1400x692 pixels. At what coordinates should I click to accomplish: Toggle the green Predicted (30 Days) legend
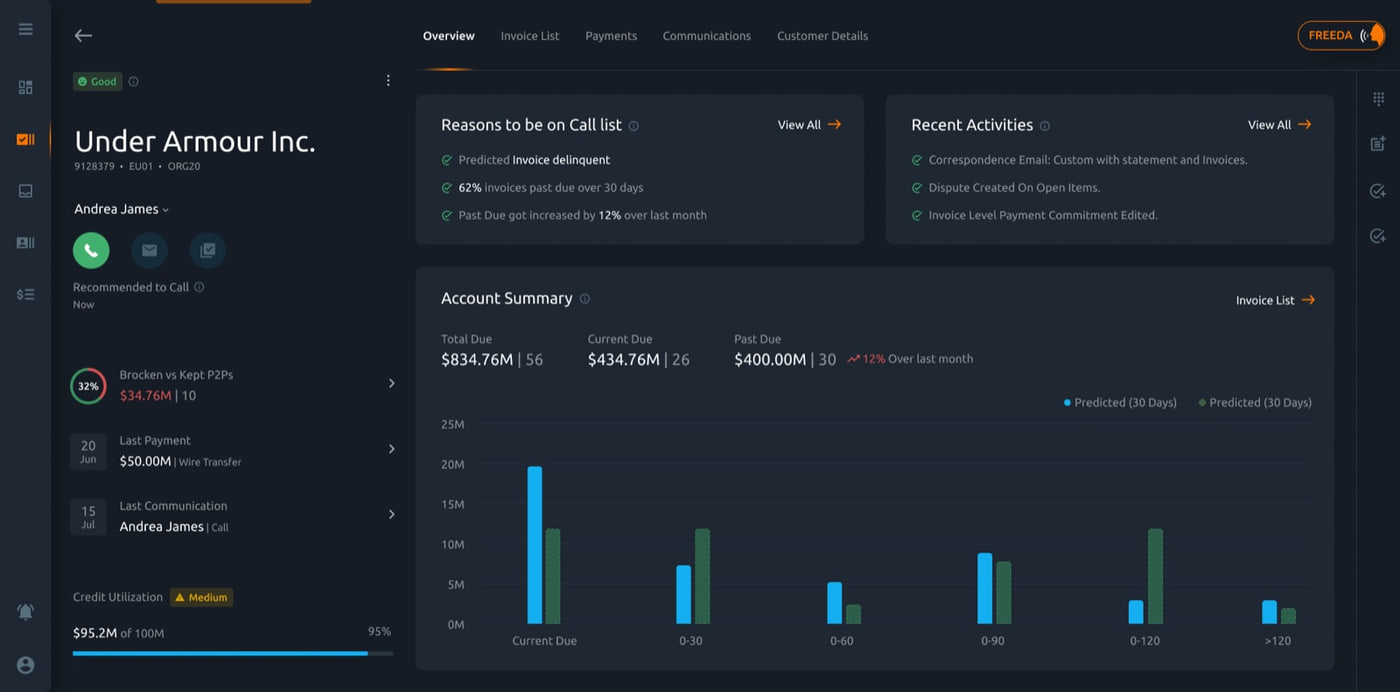pos(1255,402)
